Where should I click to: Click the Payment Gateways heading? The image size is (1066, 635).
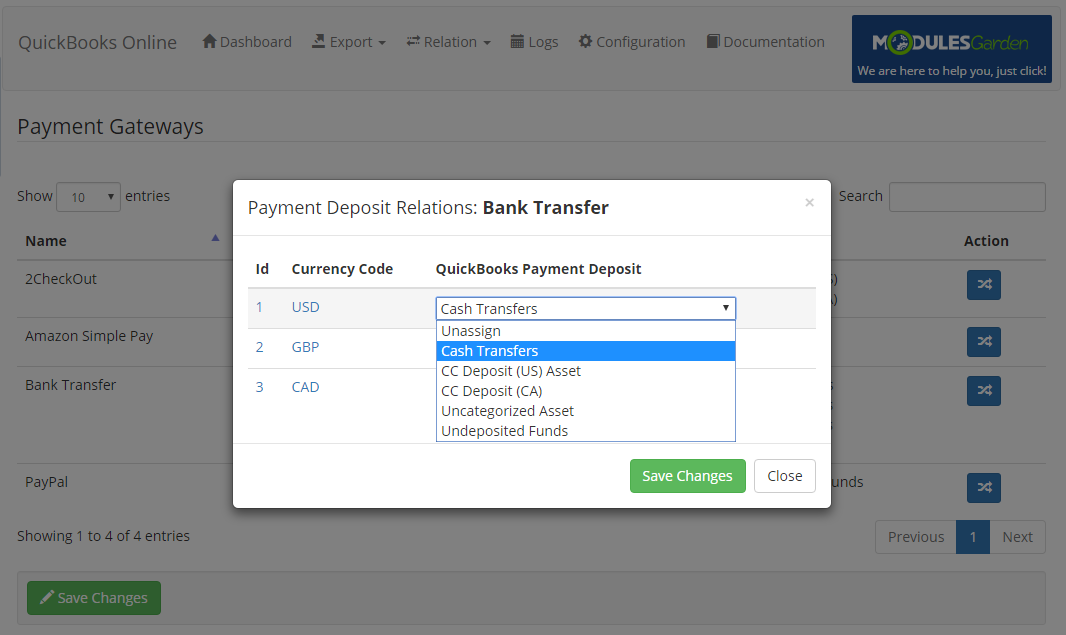(110, 126)
